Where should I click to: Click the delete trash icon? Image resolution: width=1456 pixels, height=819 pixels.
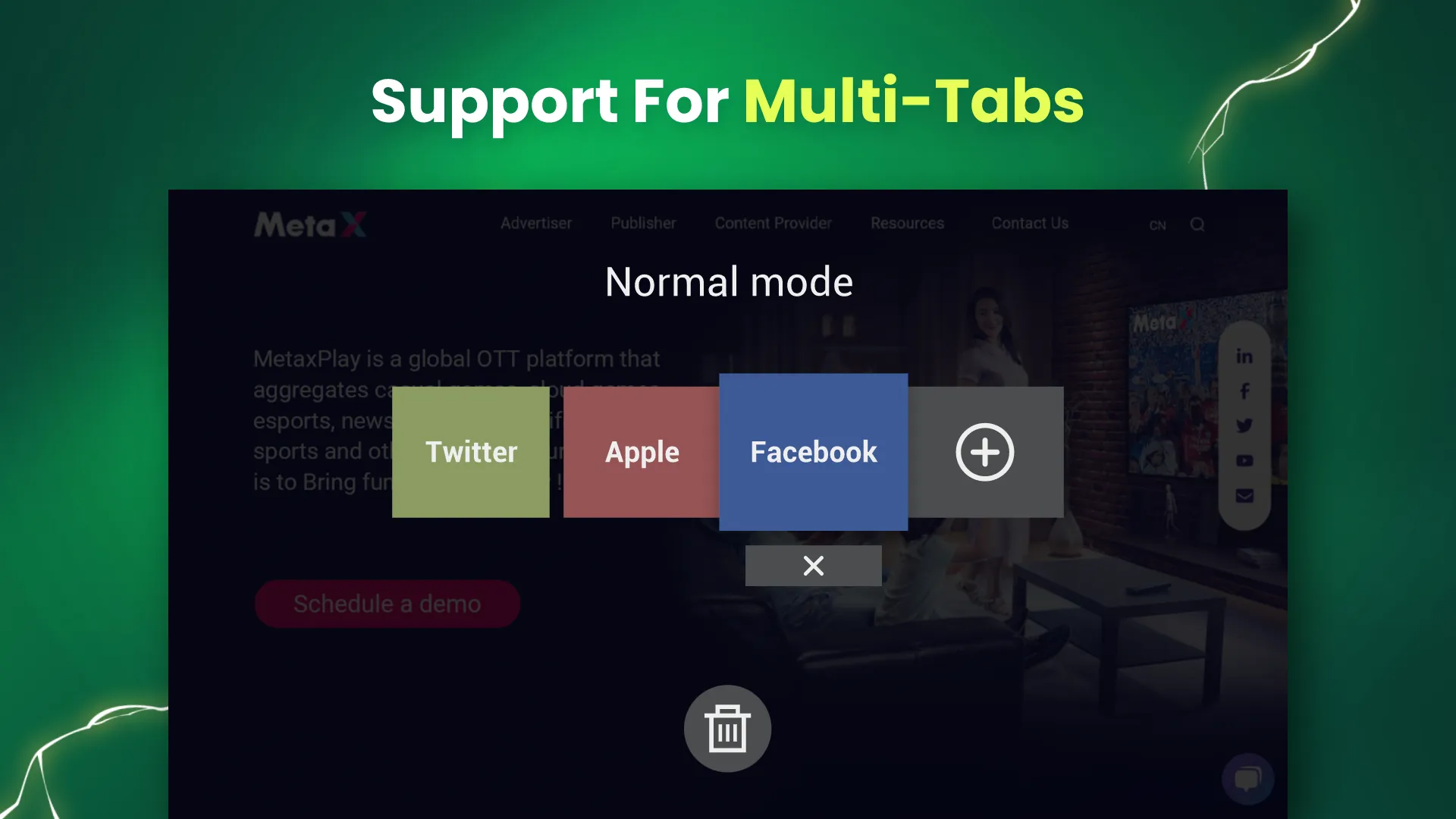pyautogui.click(x=728, y=728)
